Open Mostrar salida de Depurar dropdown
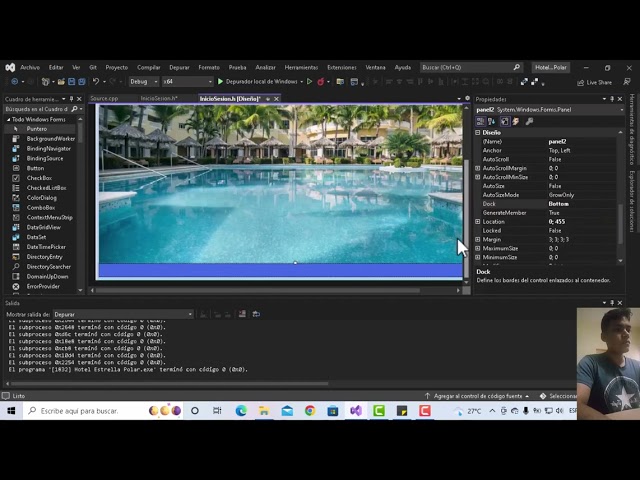This screenshot has height=480, width=640. (123, 314)
